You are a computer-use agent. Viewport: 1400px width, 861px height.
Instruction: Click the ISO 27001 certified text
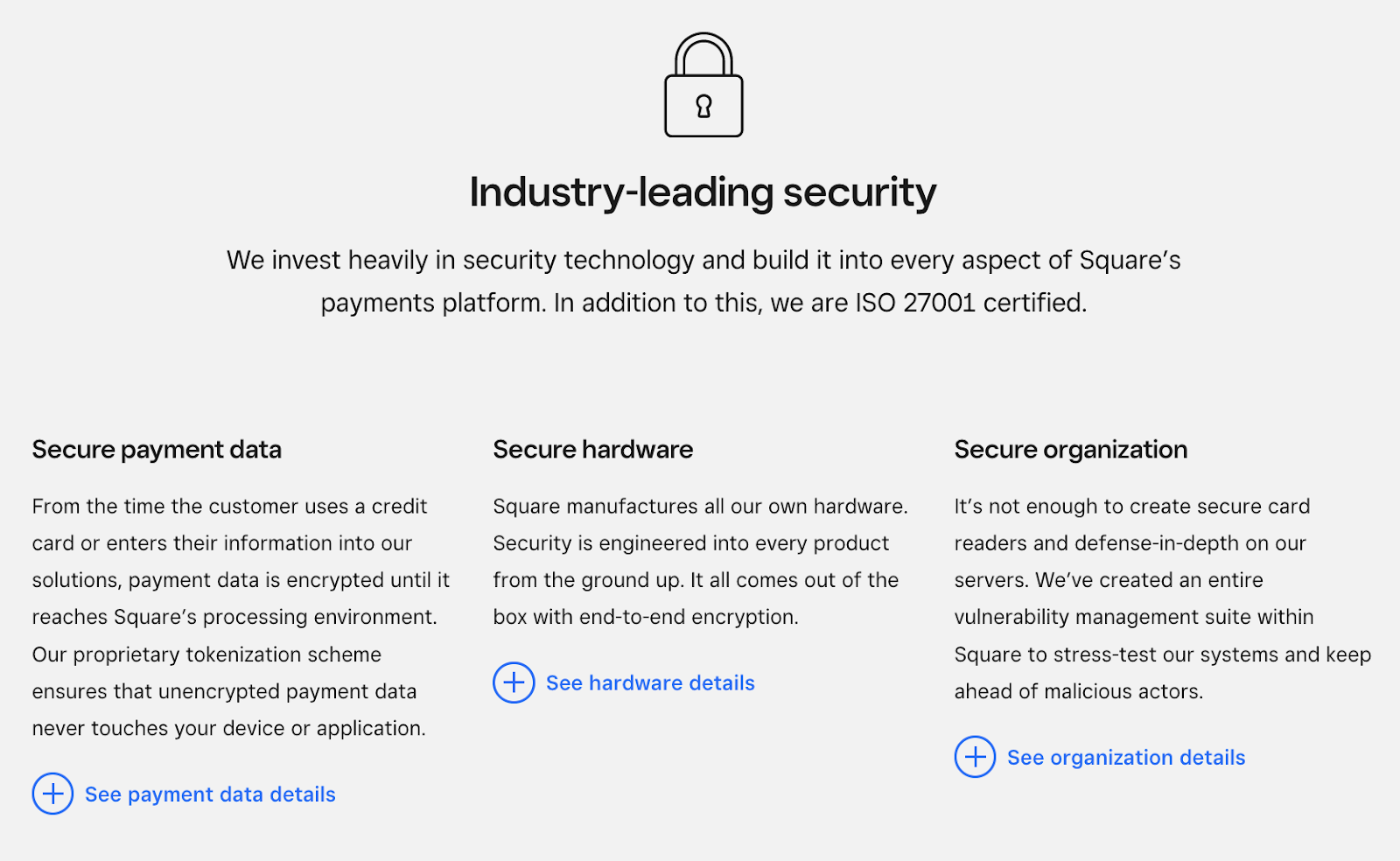[970, 303]
